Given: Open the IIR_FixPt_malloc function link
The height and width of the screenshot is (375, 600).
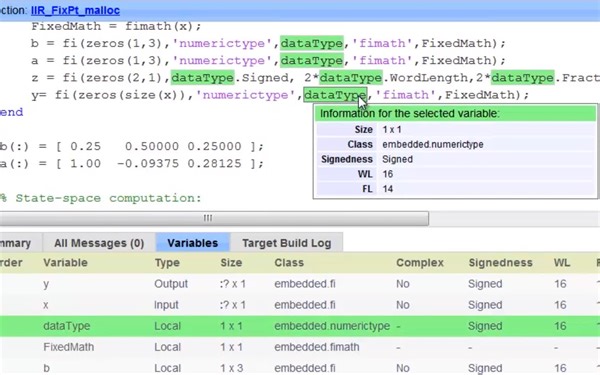Looking at the screenshot, I should pyautogui.click(x=75, y=10).
